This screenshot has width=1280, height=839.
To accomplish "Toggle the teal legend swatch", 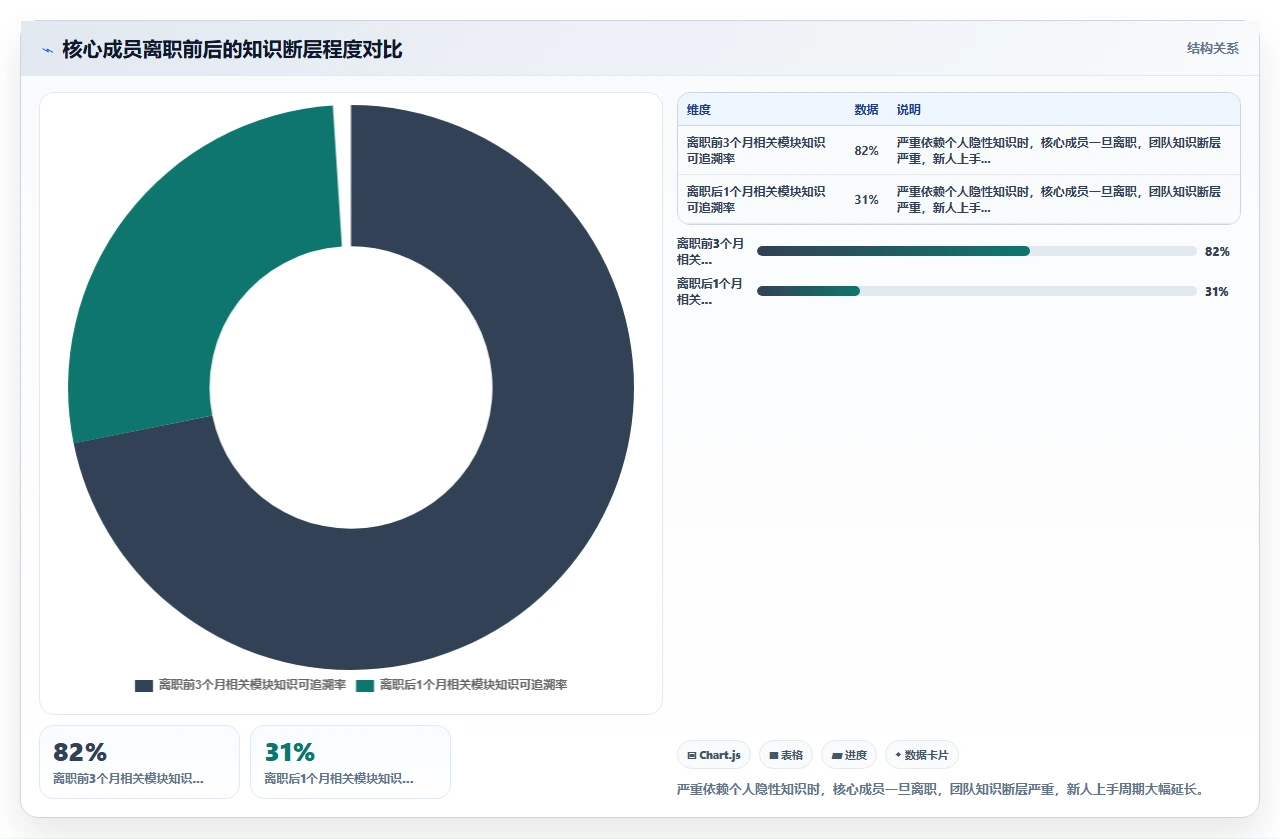I will (x=365, y=686).
